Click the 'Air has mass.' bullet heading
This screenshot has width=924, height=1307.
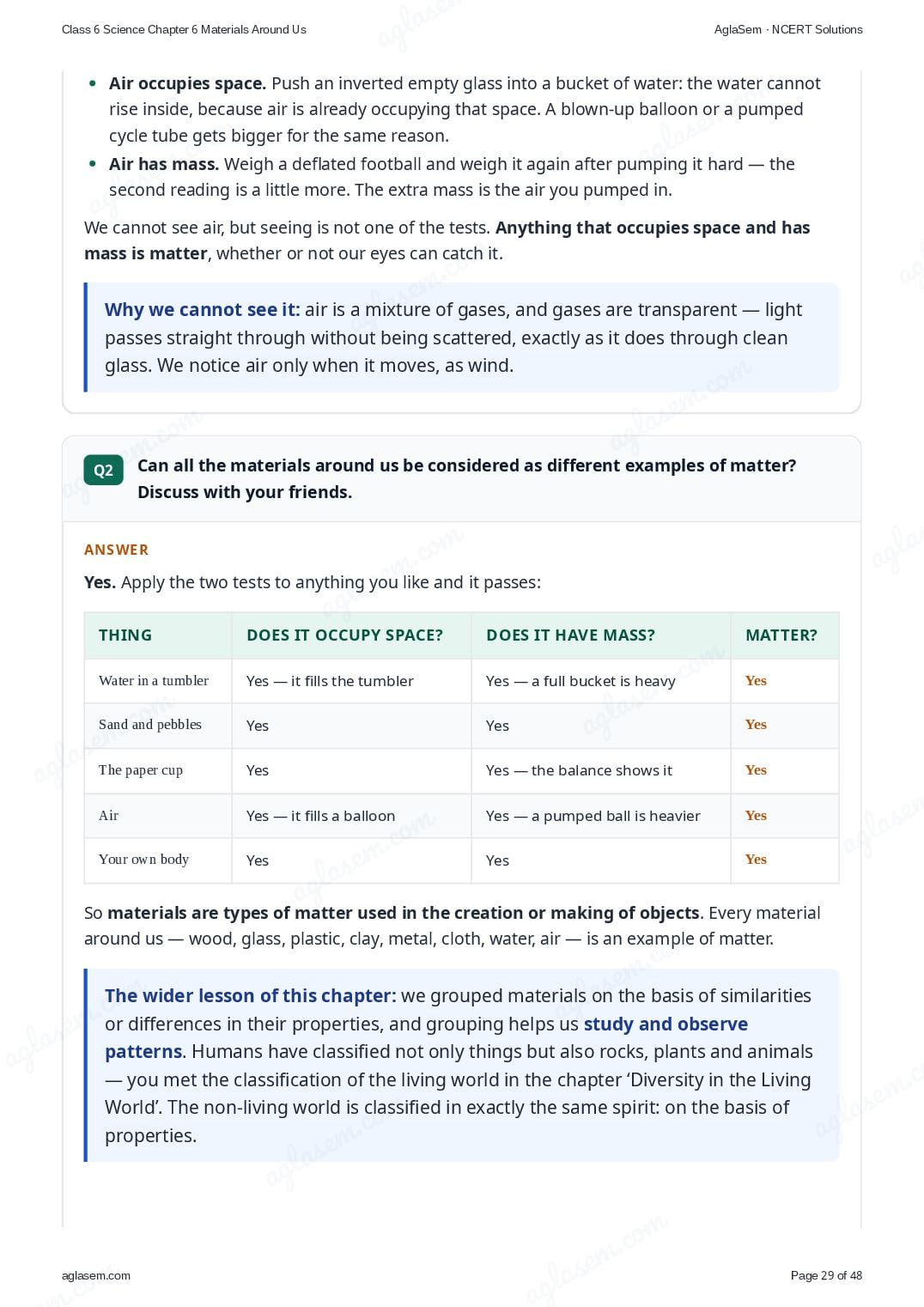(164, 164)
